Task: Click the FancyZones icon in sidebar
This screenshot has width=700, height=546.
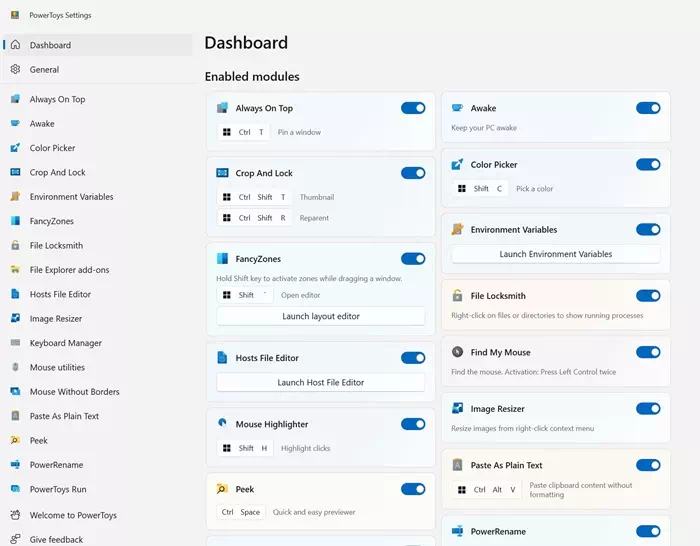Action: [15, 221]
